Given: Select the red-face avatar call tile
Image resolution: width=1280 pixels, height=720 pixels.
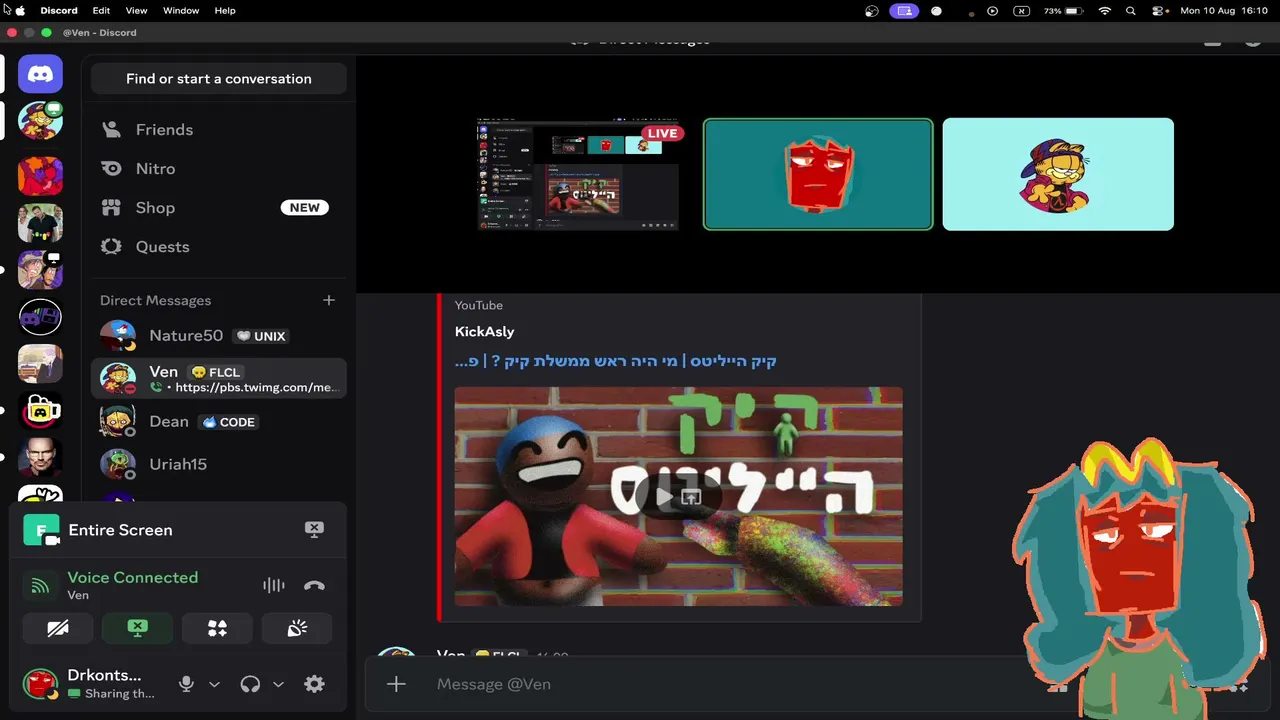Looking at the screenshot, I should click(818, 174).
